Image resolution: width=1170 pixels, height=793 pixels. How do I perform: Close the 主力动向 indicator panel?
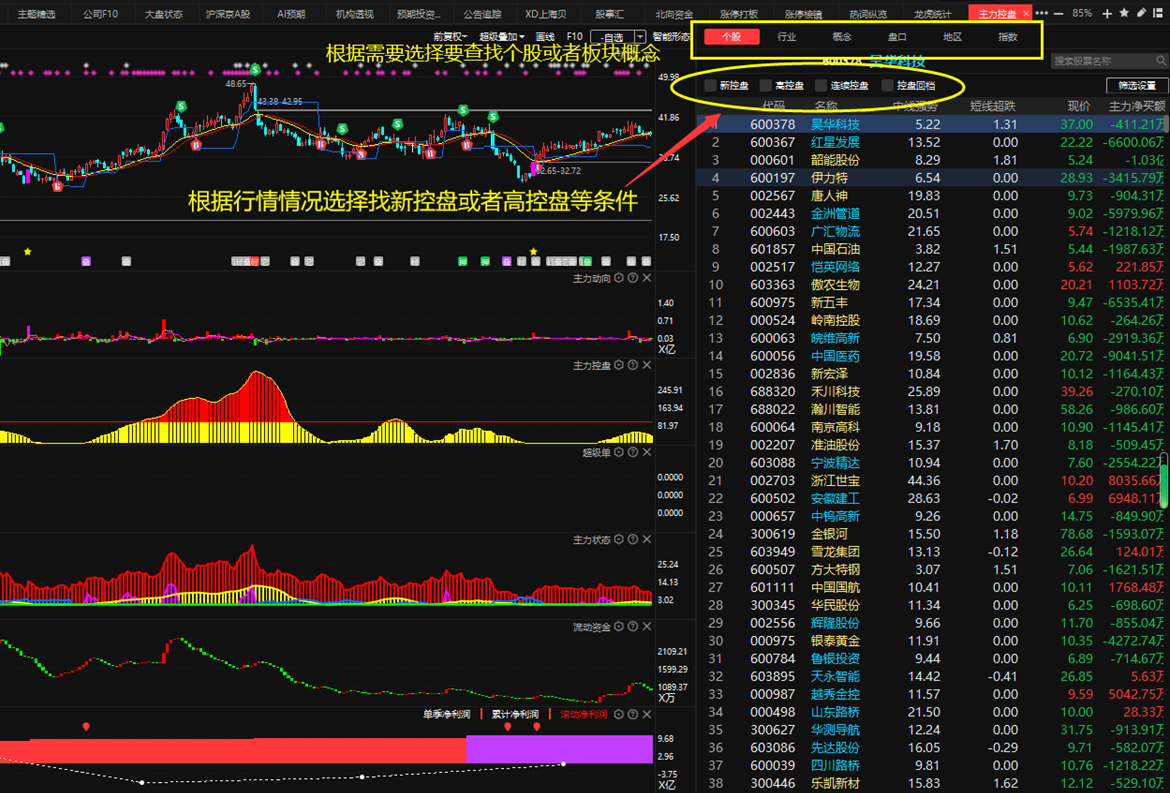point(647,278)
